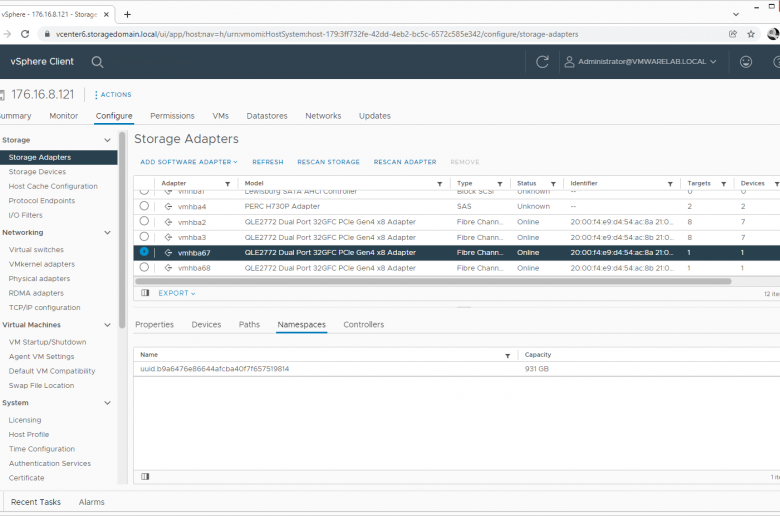Screen dimensions: 780x516
Task: Click the vmhba67 adapter icon
Action: 169,253
